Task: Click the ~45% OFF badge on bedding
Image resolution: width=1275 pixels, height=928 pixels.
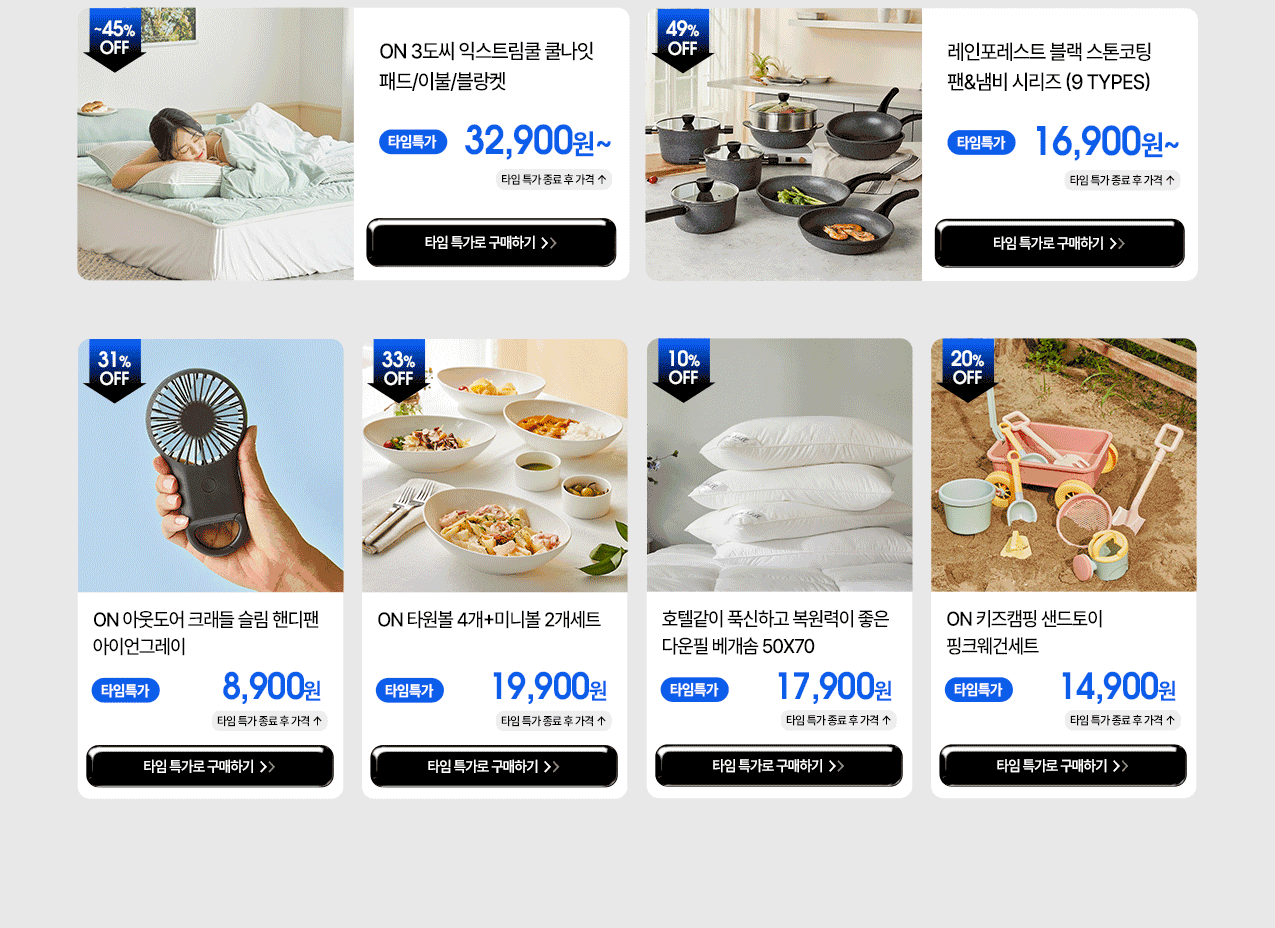Action: [x=115, y=40]
